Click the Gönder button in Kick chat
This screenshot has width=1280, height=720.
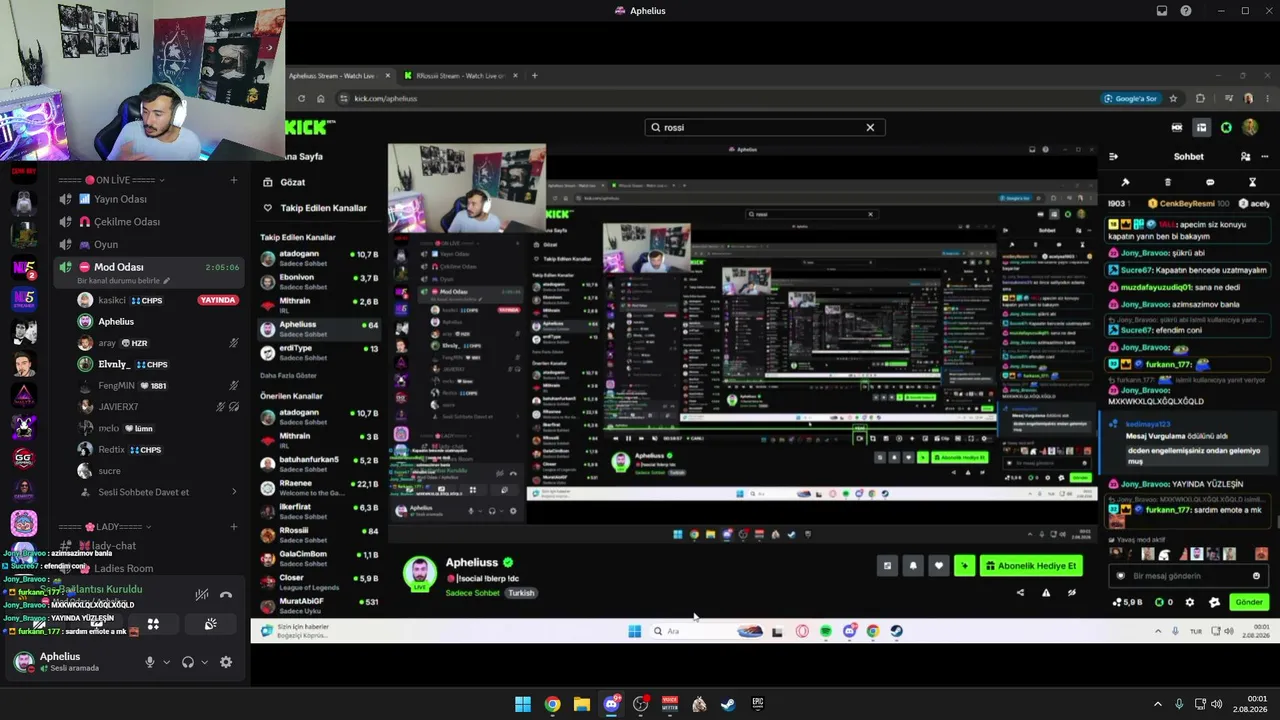pyautogui.click(x=1249, y=602)
